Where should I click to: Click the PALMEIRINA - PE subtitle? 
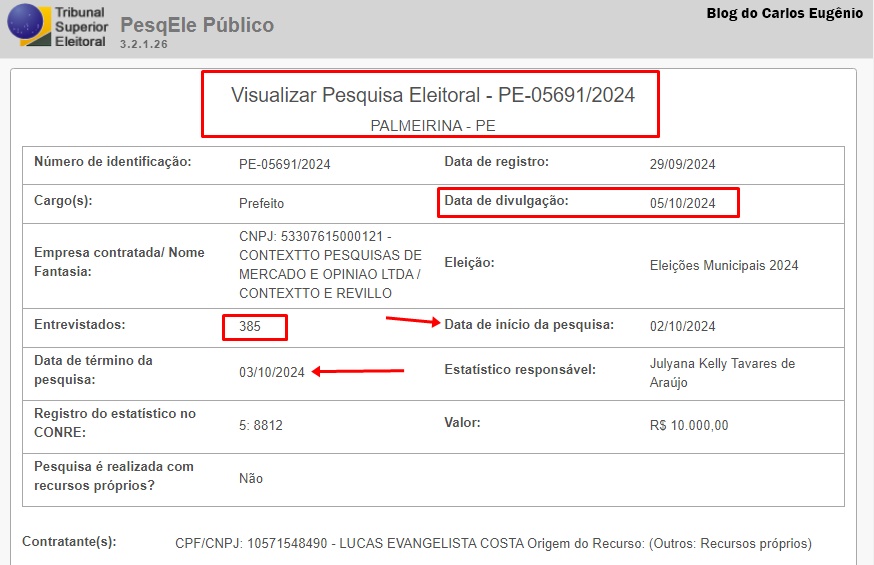pos(433,126)
